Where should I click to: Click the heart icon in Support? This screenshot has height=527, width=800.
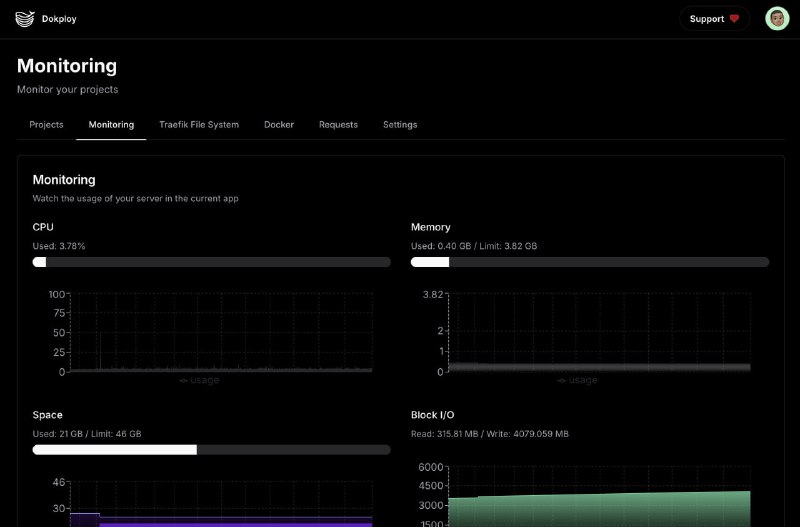pos(734,19)
